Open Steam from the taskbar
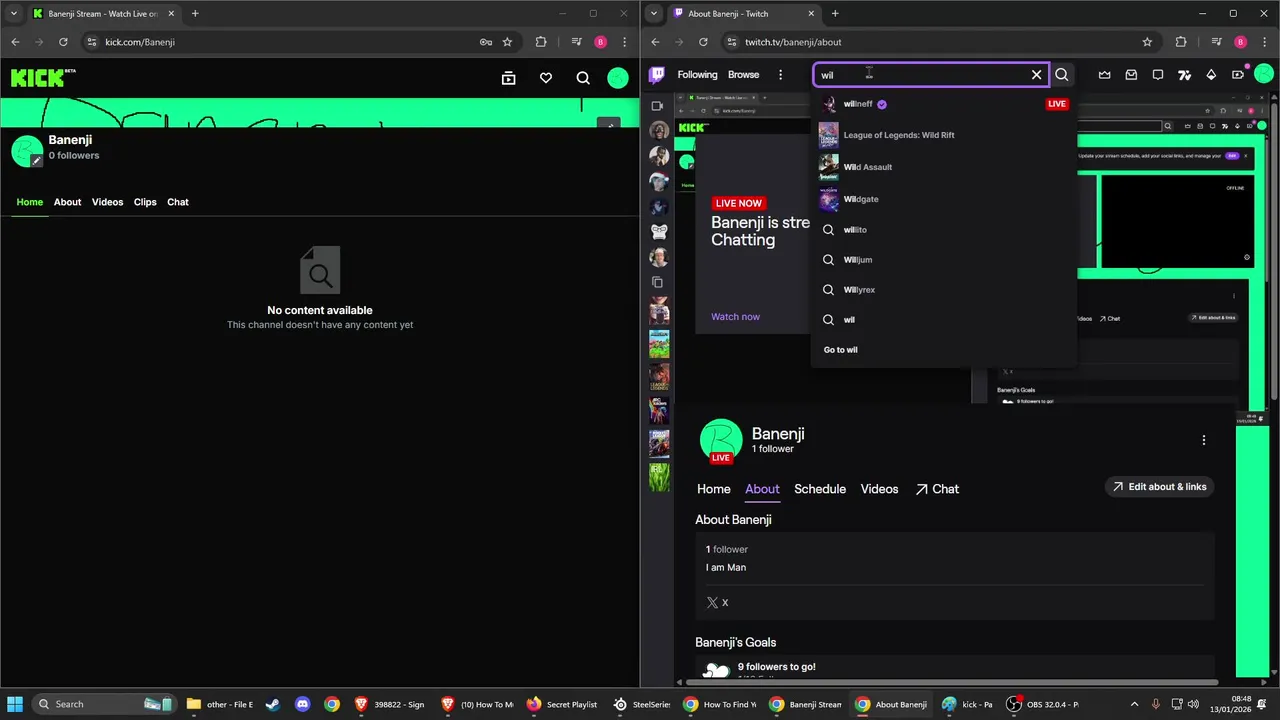 click(272, 704)
